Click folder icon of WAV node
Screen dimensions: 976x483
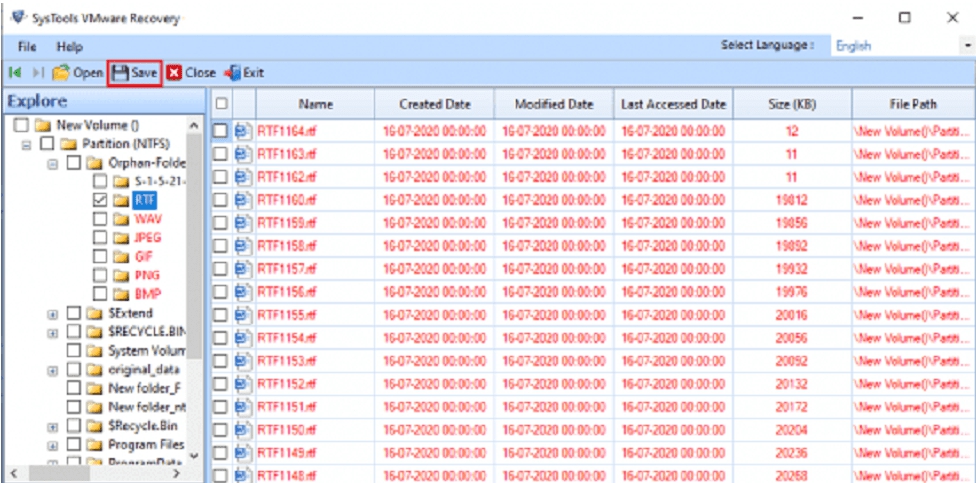pyautogui.click(x=121, y=219)
